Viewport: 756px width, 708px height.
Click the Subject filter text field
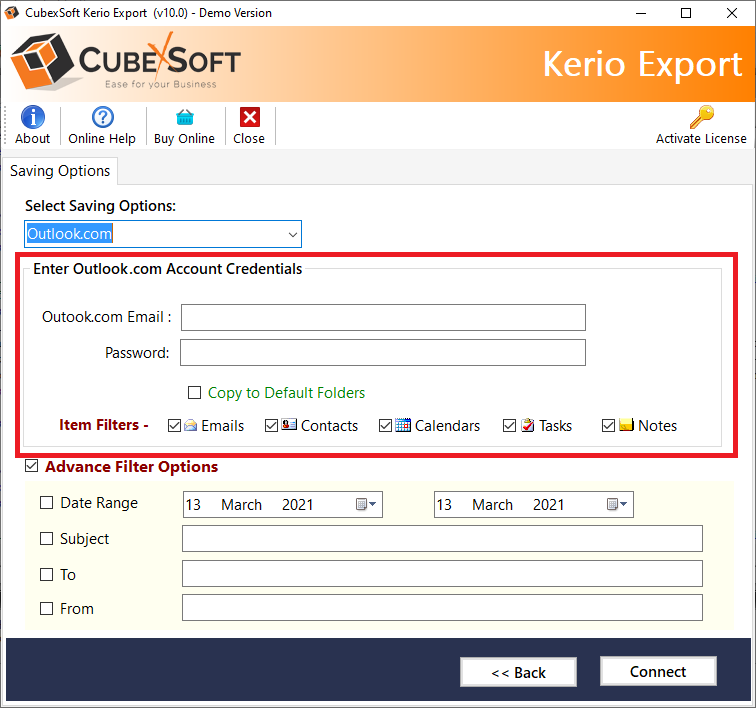pos(442,538)
